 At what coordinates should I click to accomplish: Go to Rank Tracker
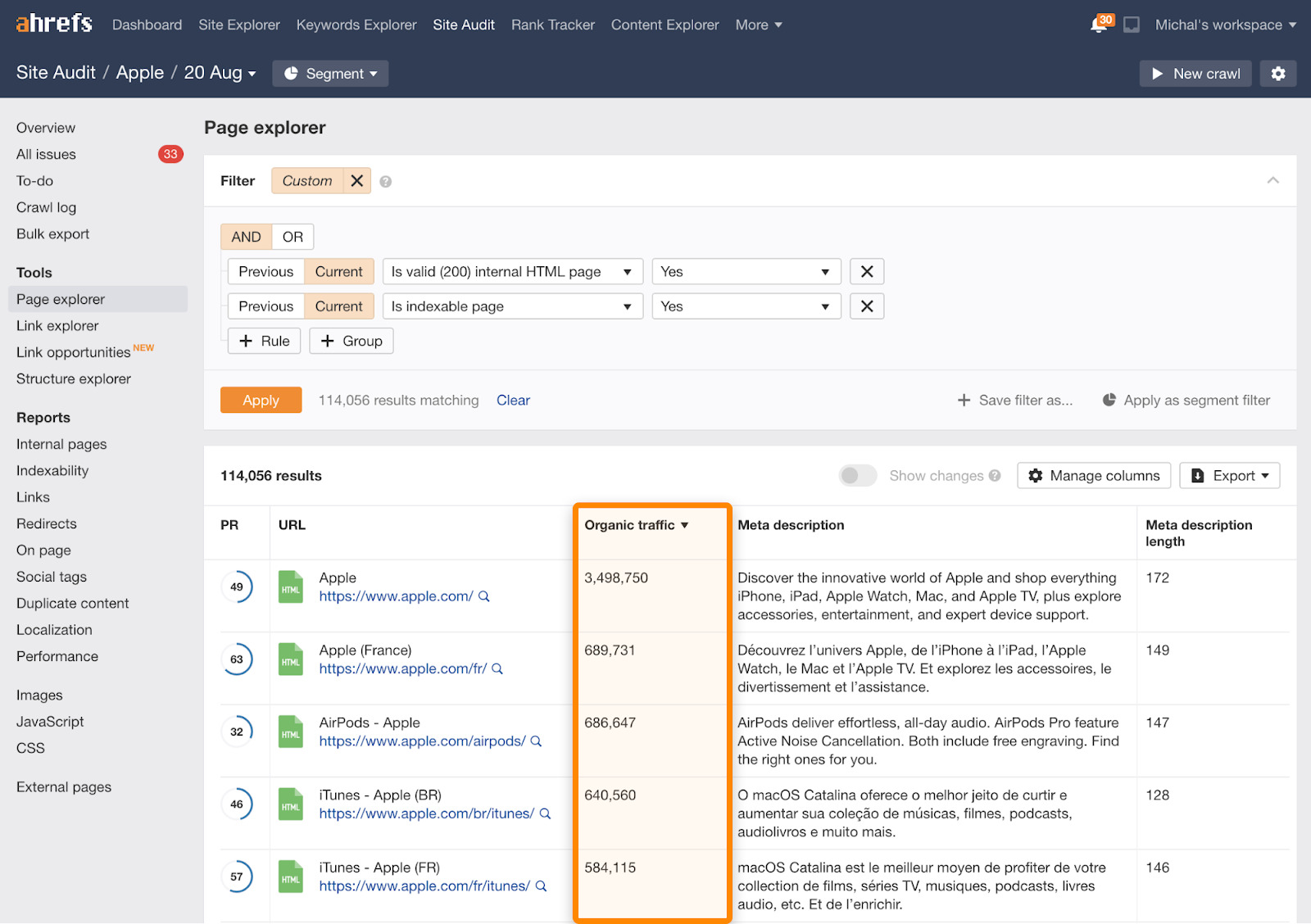tap(552, 25)
